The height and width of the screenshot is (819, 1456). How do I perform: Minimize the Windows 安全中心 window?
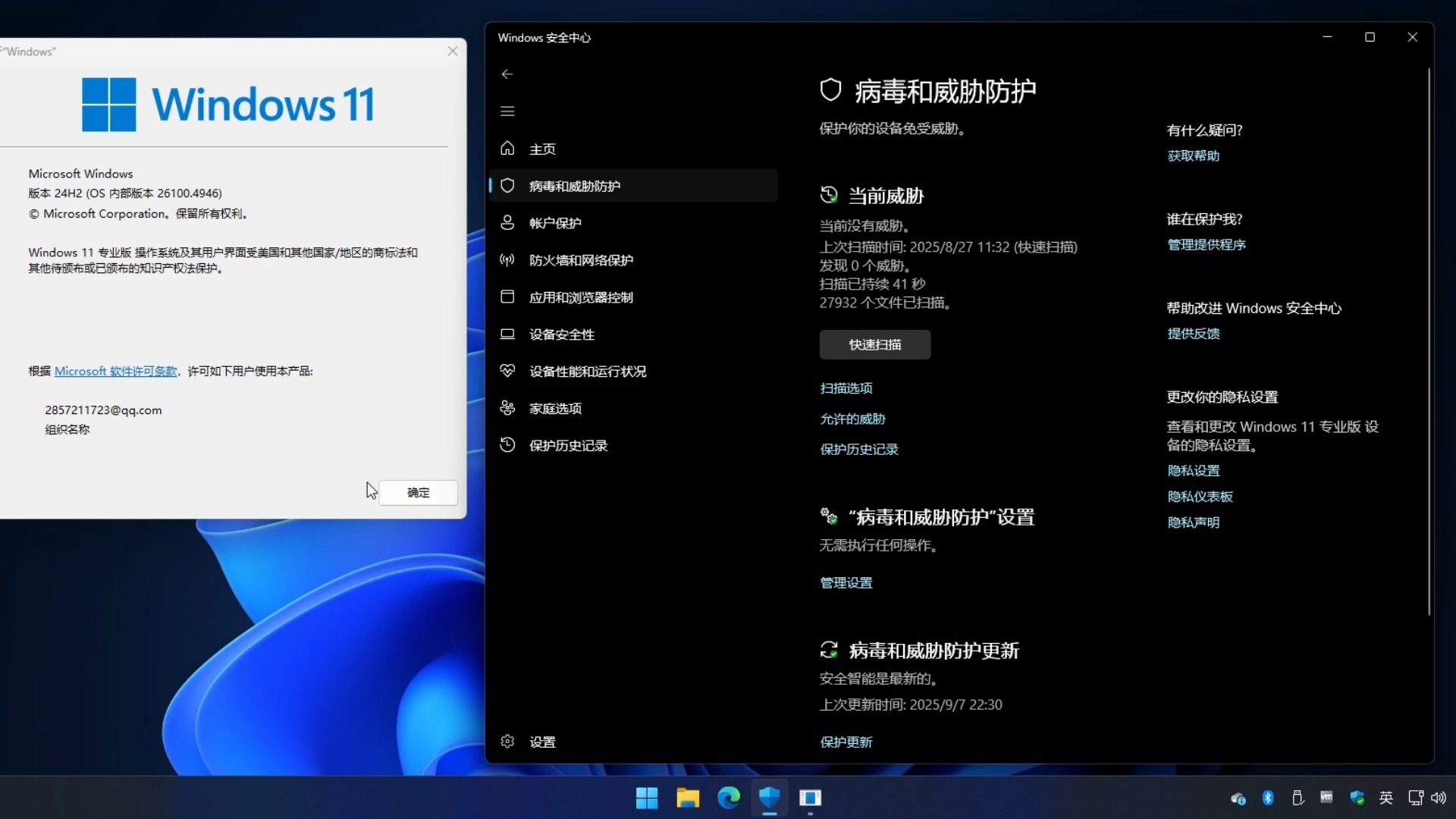tap(1328, 37)
